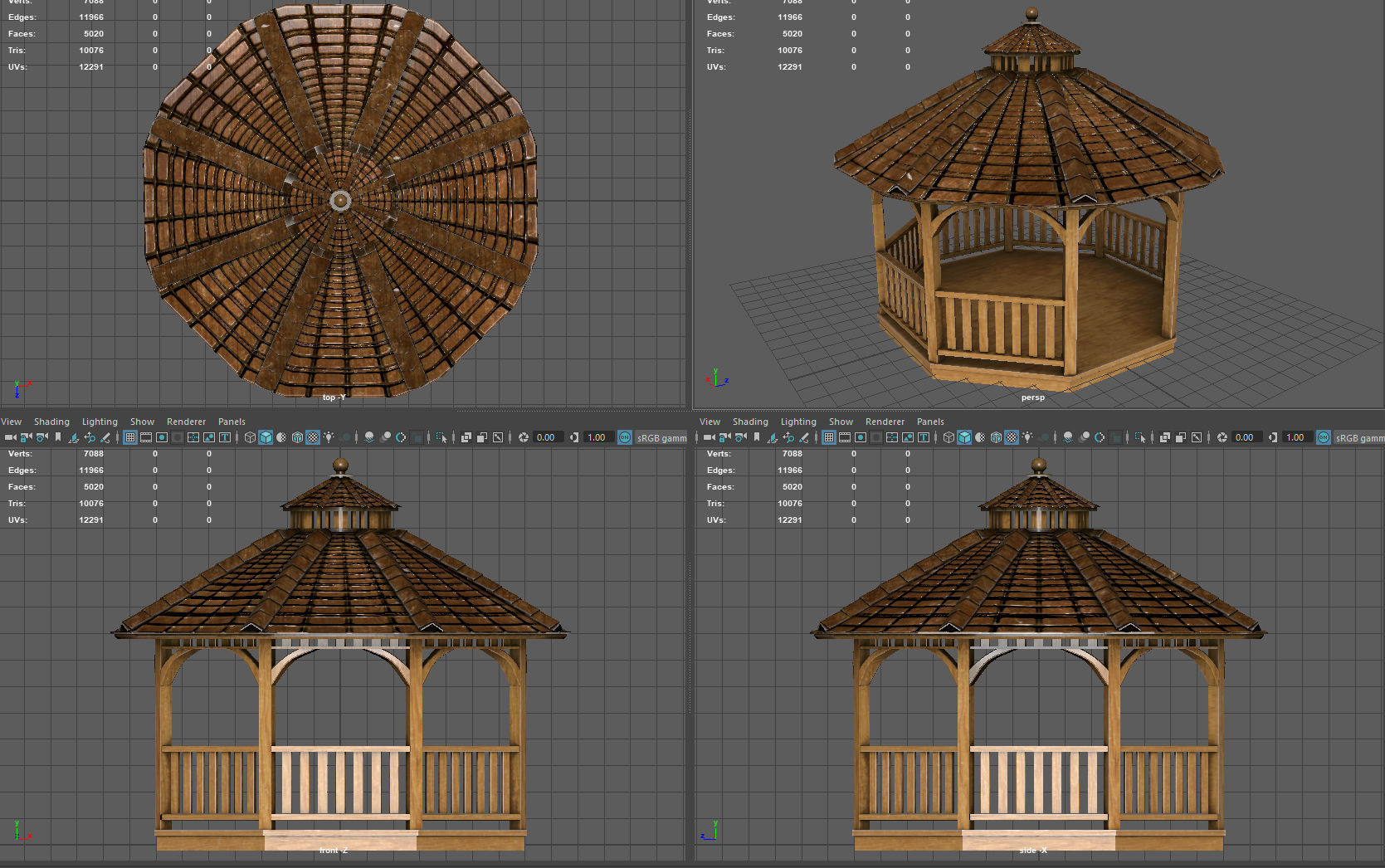Open sRGB gamma dropdown in side panel
Viewport: 1385px width, 868px height.
pos(1360,437)
